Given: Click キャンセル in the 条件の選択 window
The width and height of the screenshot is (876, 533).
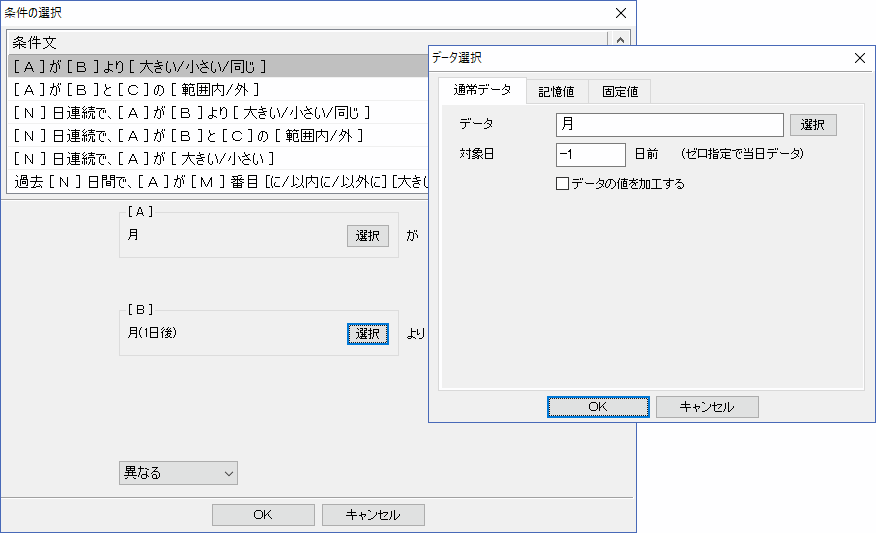Looking at the screenshot, I should pyautogui.click(x=373, y=515).
